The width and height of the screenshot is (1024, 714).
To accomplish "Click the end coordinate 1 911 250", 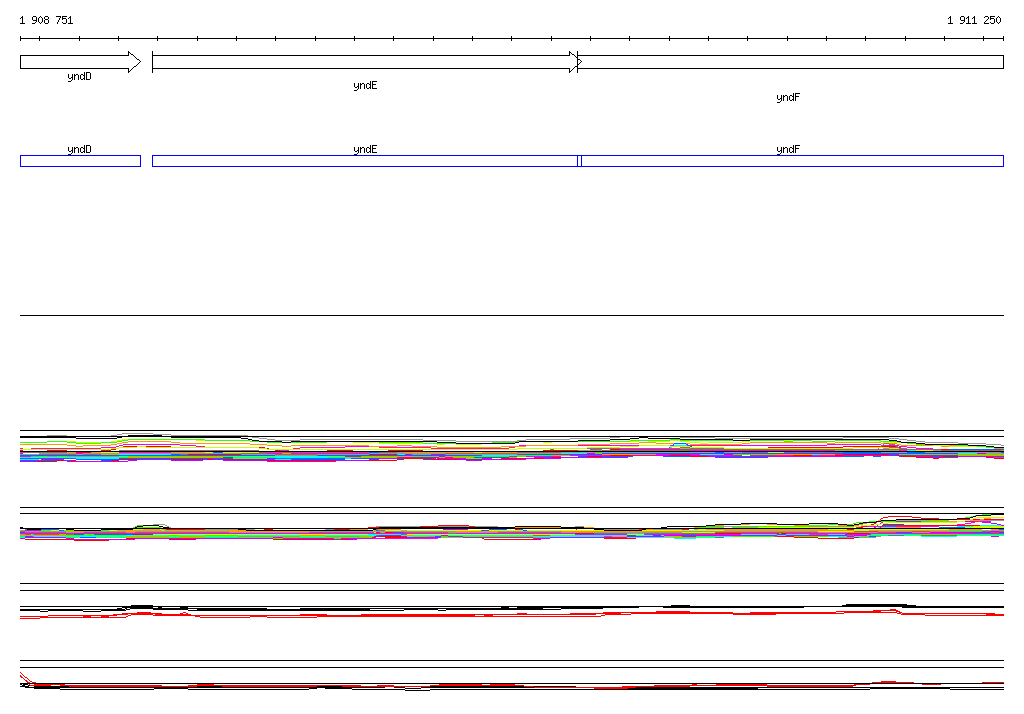I will [x=974, y=20].
